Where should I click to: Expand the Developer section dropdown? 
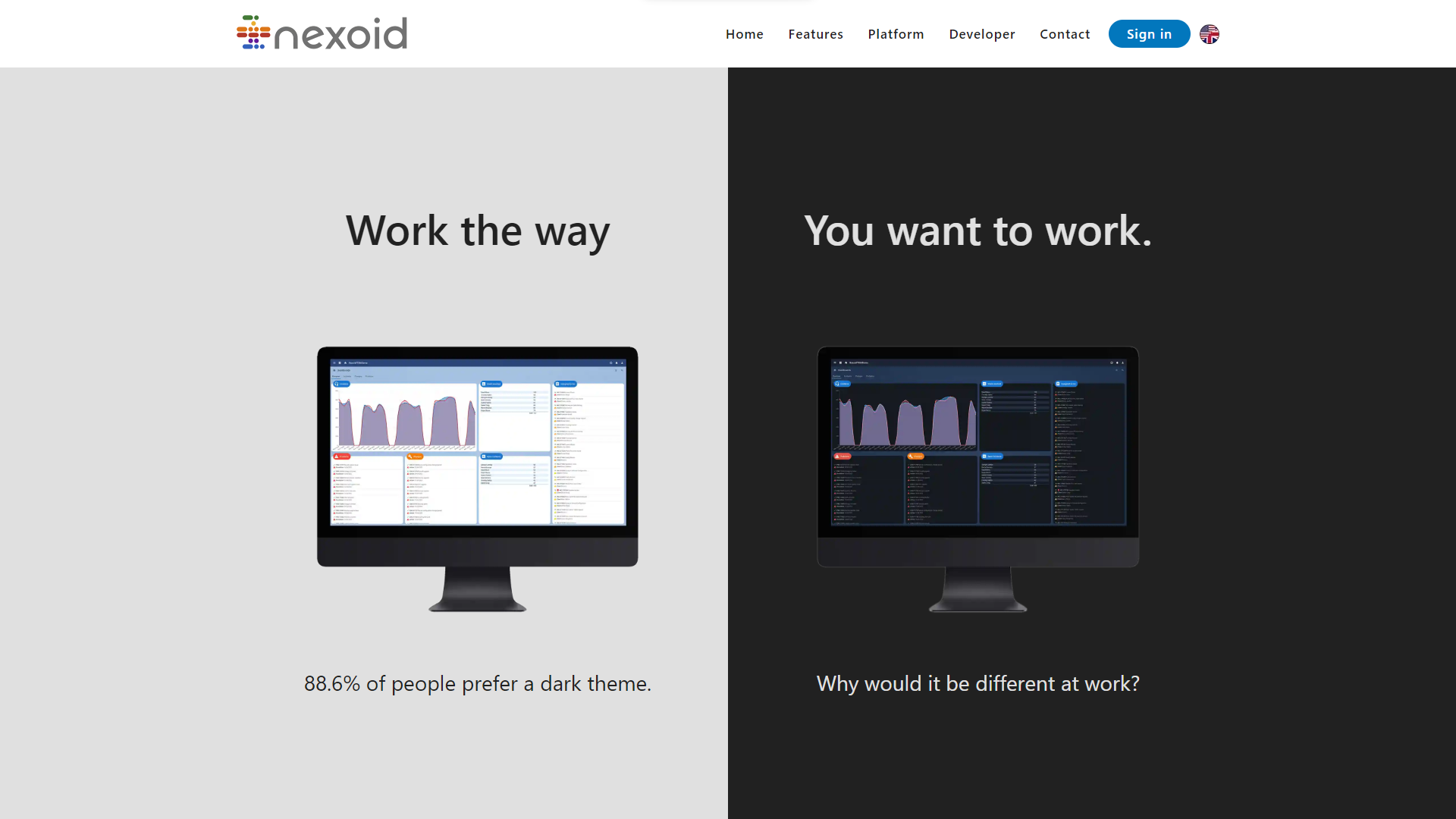[x=982, y=34]
